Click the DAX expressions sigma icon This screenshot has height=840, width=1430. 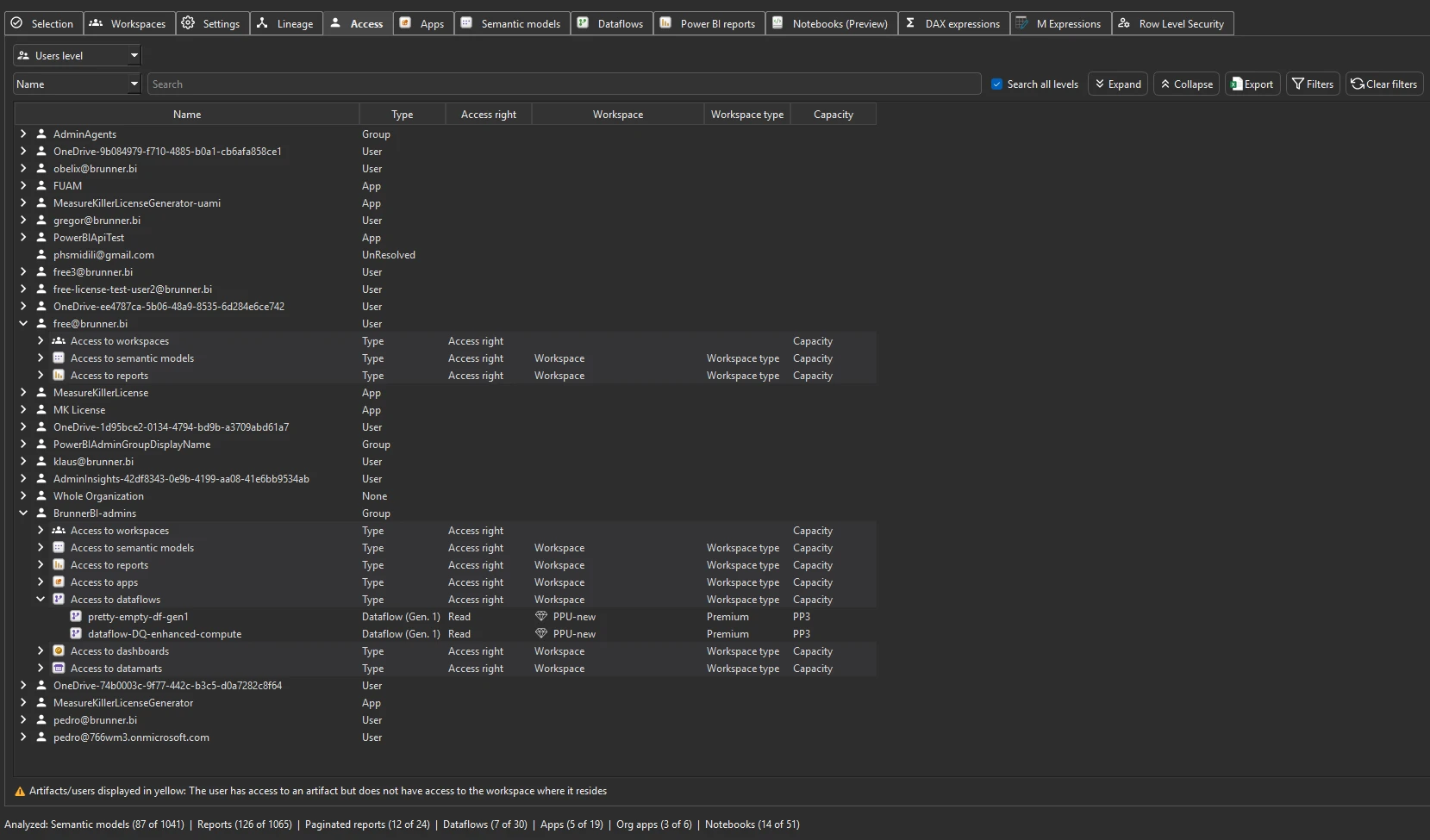coord(910,23)
